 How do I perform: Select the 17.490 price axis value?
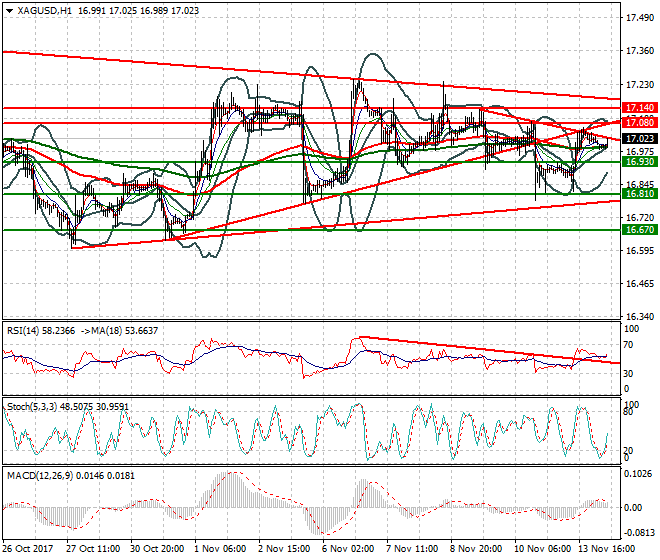[640, 18]
